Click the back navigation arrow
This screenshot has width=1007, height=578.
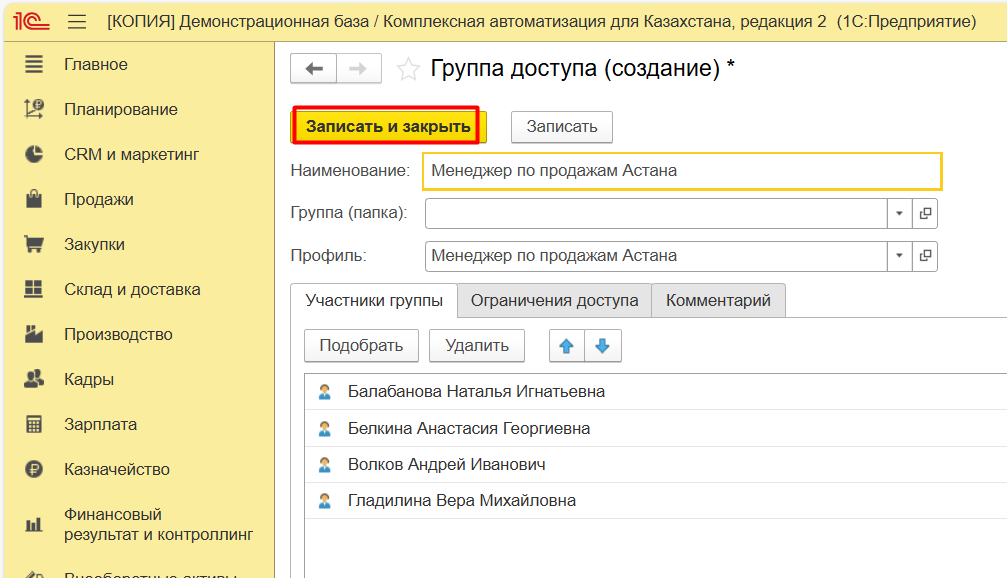314,68
